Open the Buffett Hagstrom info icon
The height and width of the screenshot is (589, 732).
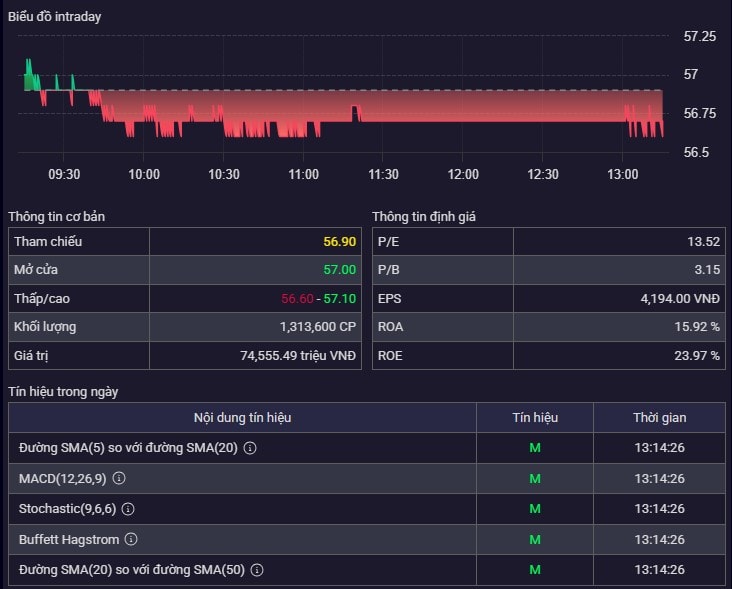pyautogui.click(x=131, y=539)
